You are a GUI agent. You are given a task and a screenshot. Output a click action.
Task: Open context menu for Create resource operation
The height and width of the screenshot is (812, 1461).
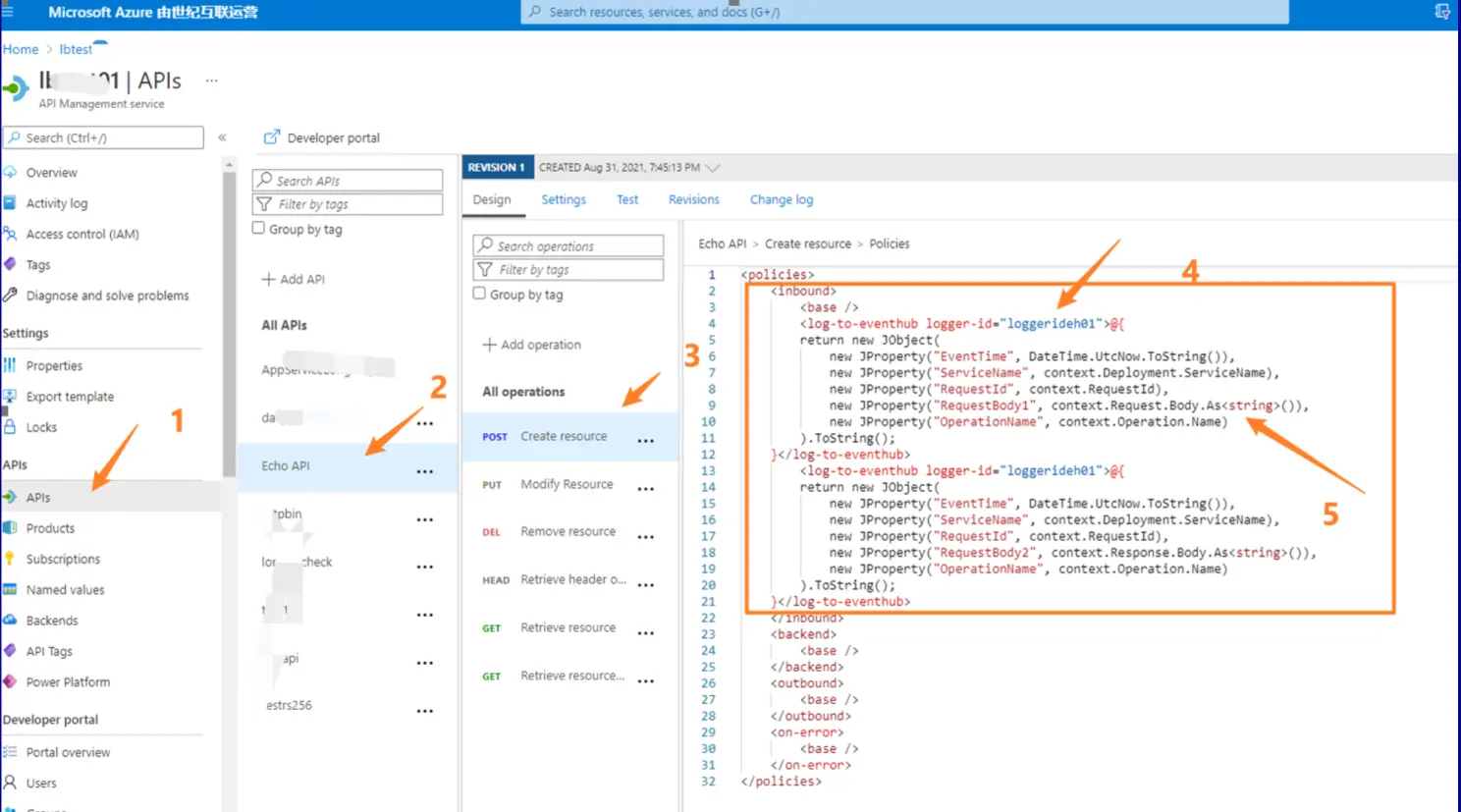tap(645, 442)
